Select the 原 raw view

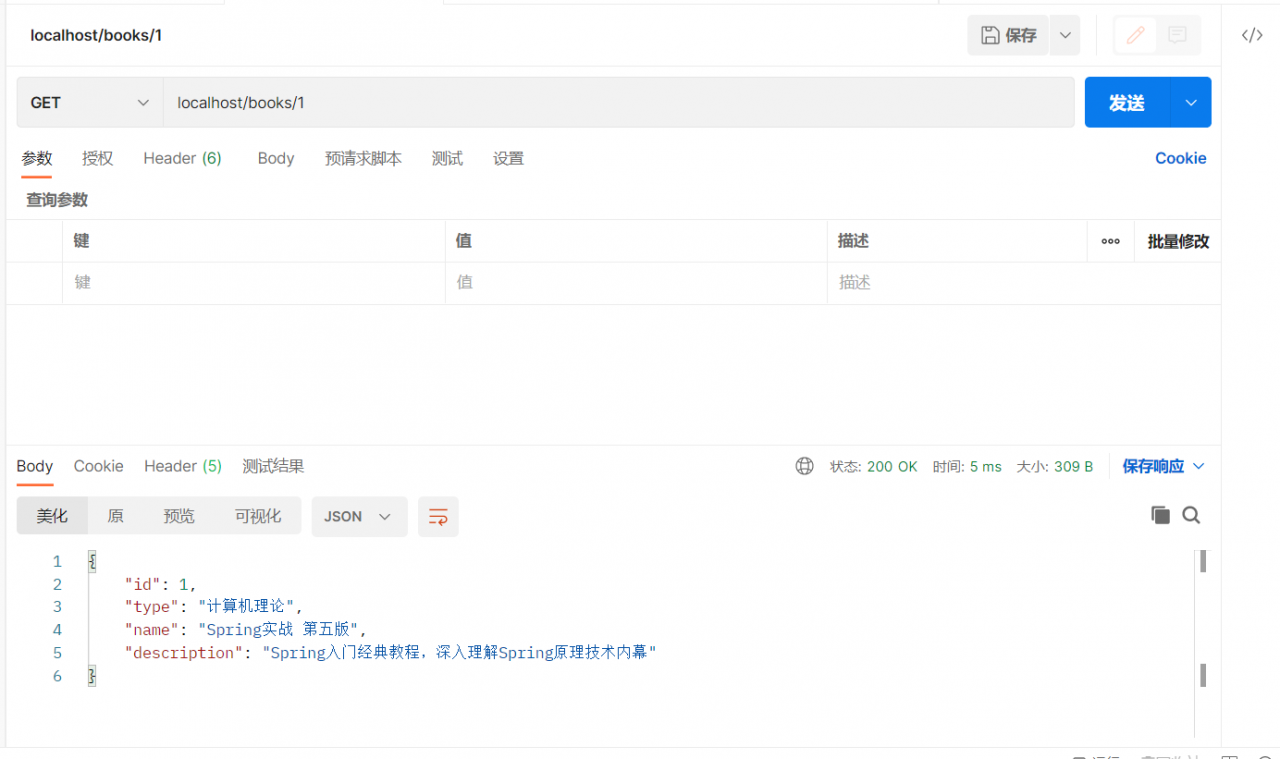115,516
